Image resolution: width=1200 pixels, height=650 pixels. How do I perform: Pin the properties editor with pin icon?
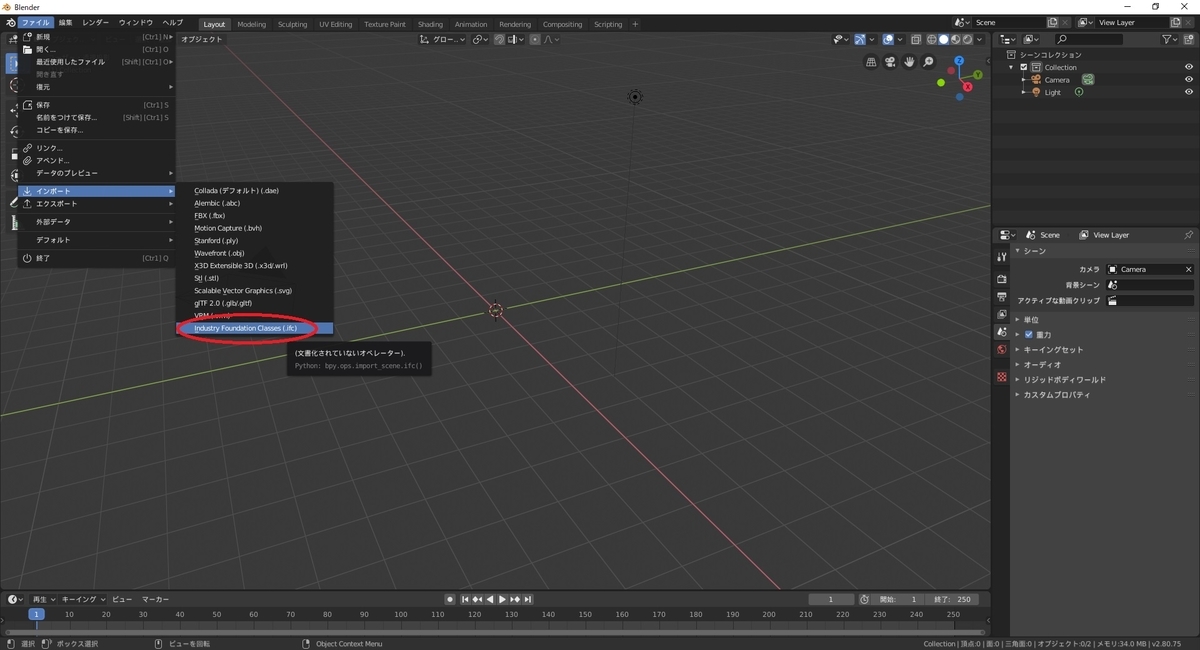[x=1188, y=235]
